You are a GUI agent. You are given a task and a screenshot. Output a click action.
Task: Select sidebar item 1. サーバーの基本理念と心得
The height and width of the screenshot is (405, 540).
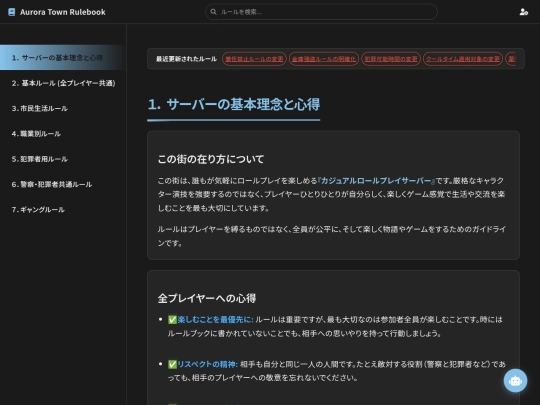[63, 58]
